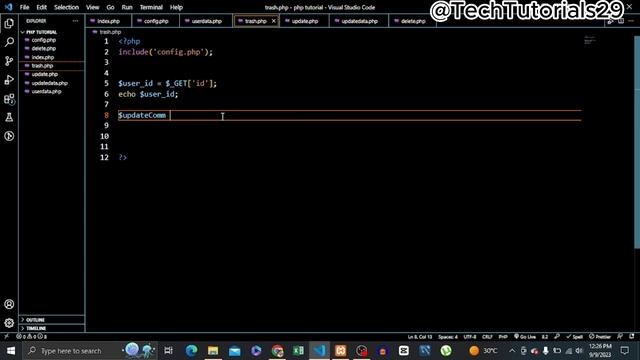Open the File menu
Image resolution: width=640 pixels, height=360 pixels.
pyautogui.click(x=24, y=7)
